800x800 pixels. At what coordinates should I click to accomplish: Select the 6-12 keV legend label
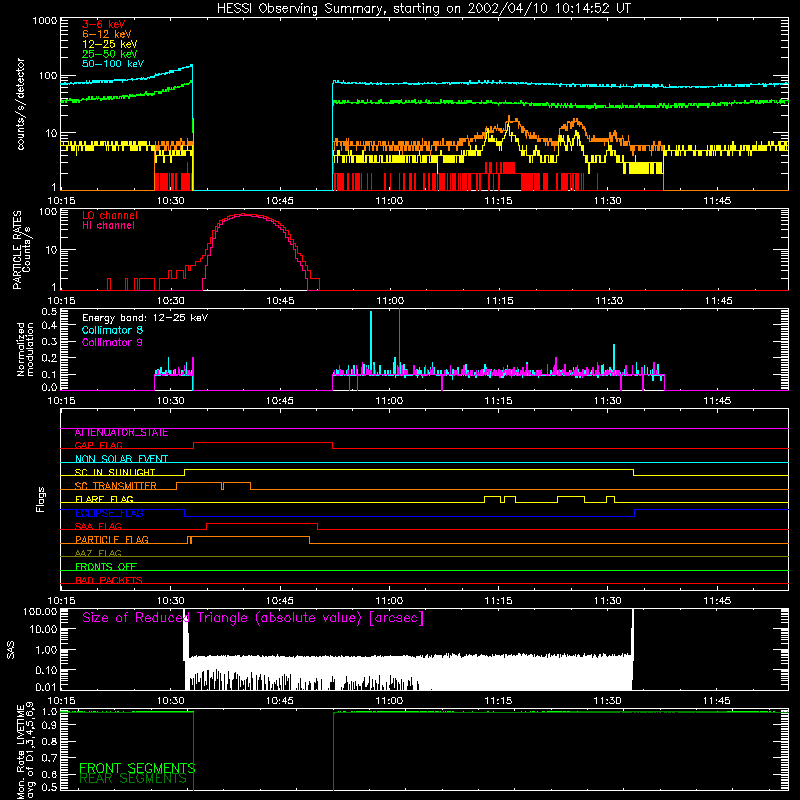click(107, 34)
